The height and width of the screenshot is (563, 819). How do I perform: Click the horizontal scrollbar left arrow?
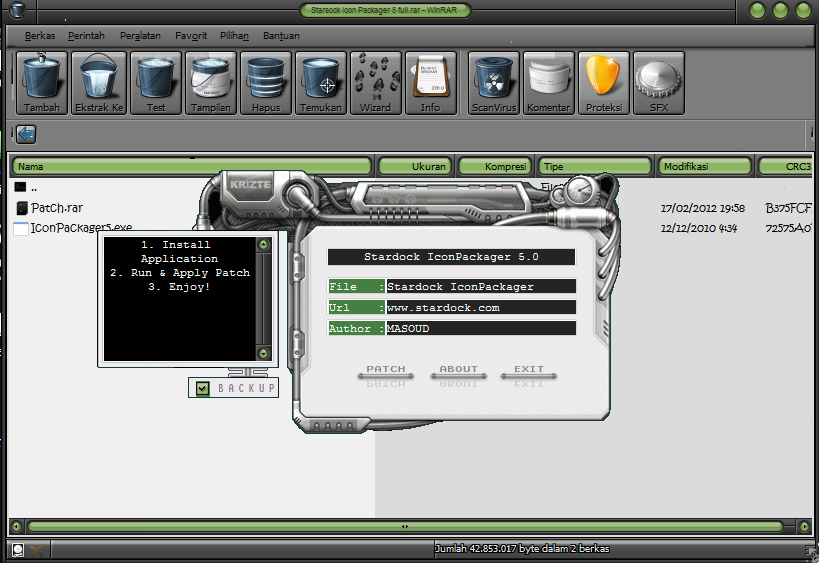tap(16, 526)
